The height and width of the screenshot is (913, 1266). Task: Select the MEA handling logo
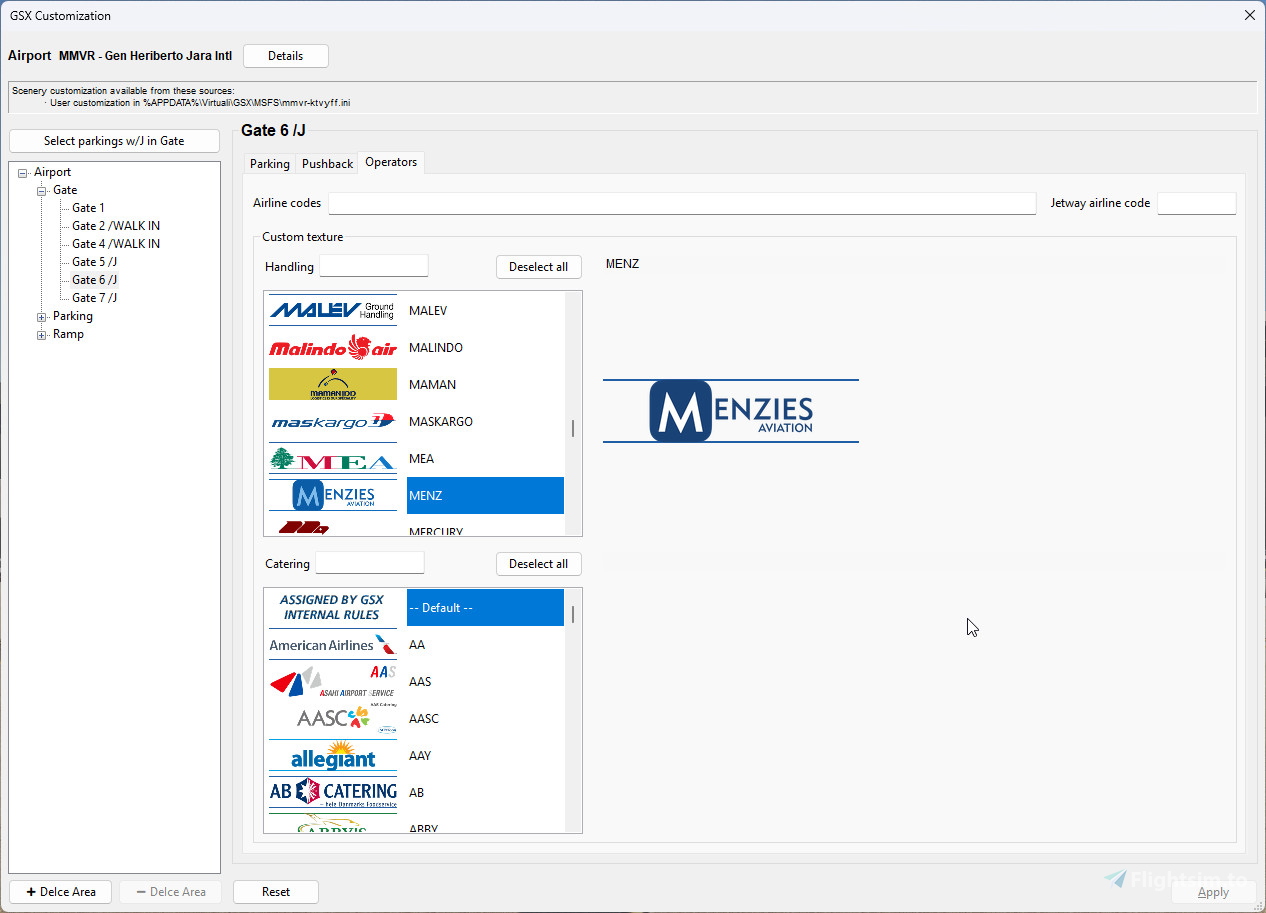pyautogui.click(x=333, y=459)
